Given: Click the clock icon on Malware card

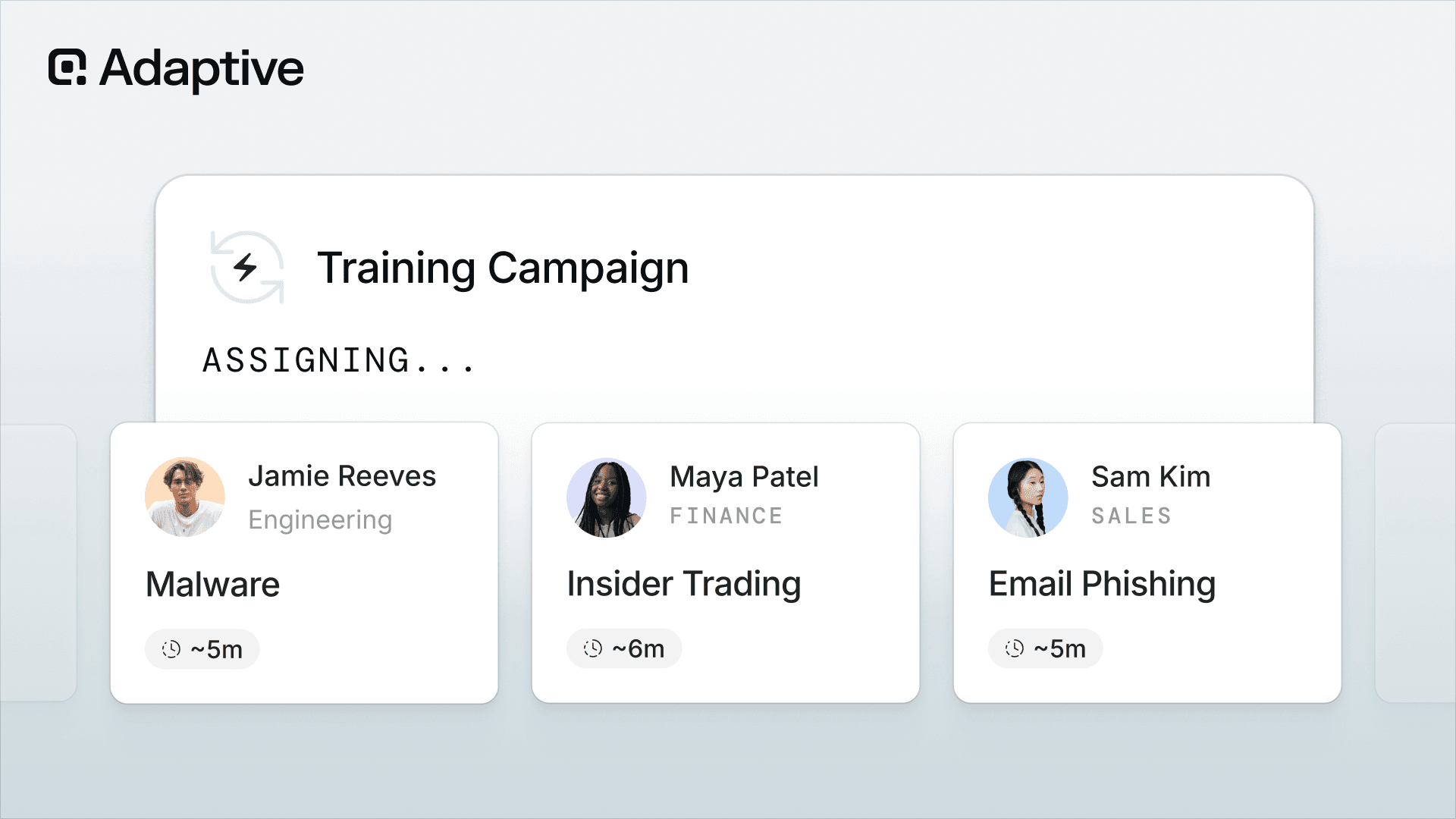Looking at the screenshot, I should [171, 649].
